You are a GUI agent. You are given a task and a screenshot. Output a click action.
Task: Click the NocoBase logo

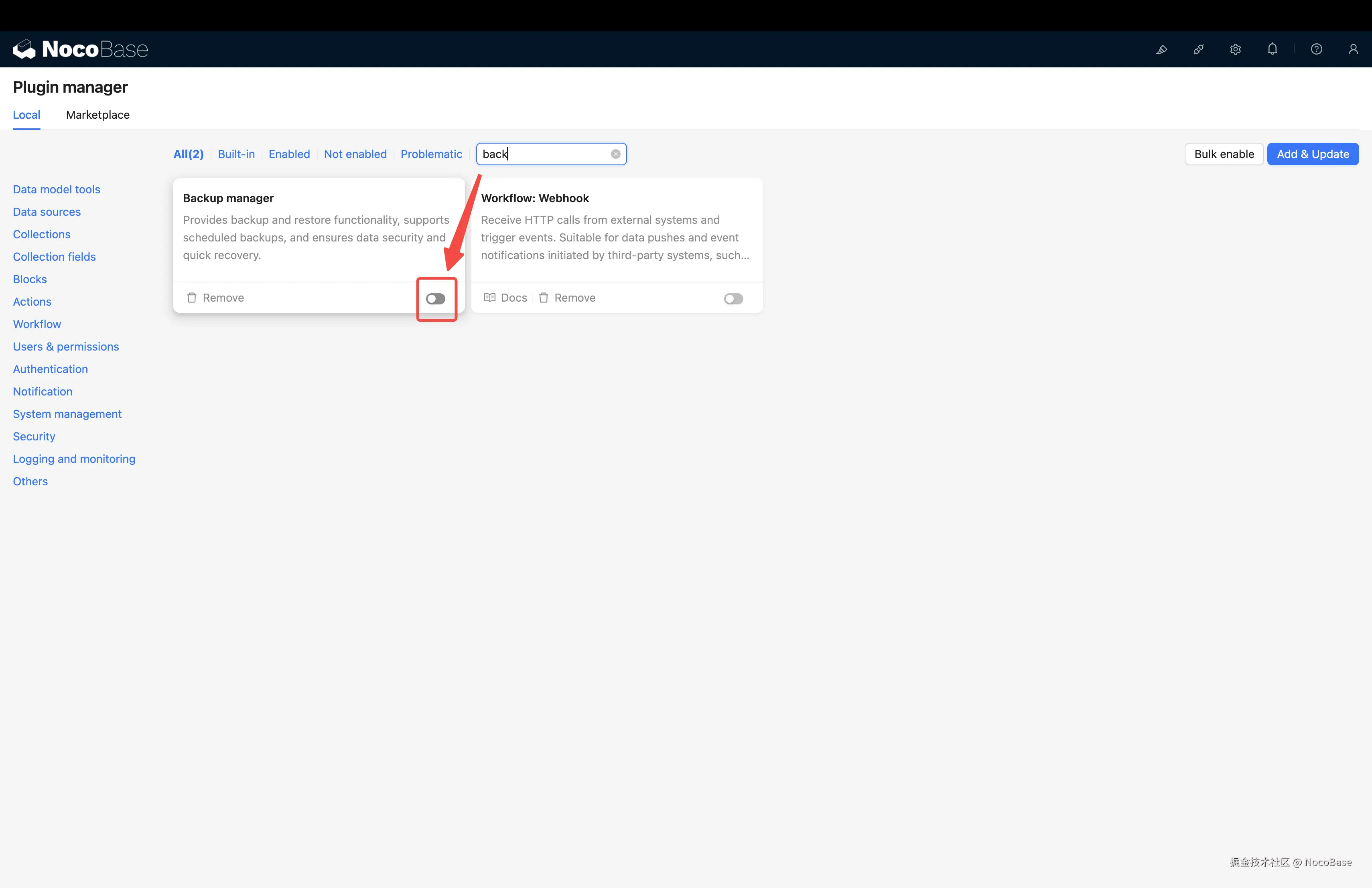pos(80,50)
